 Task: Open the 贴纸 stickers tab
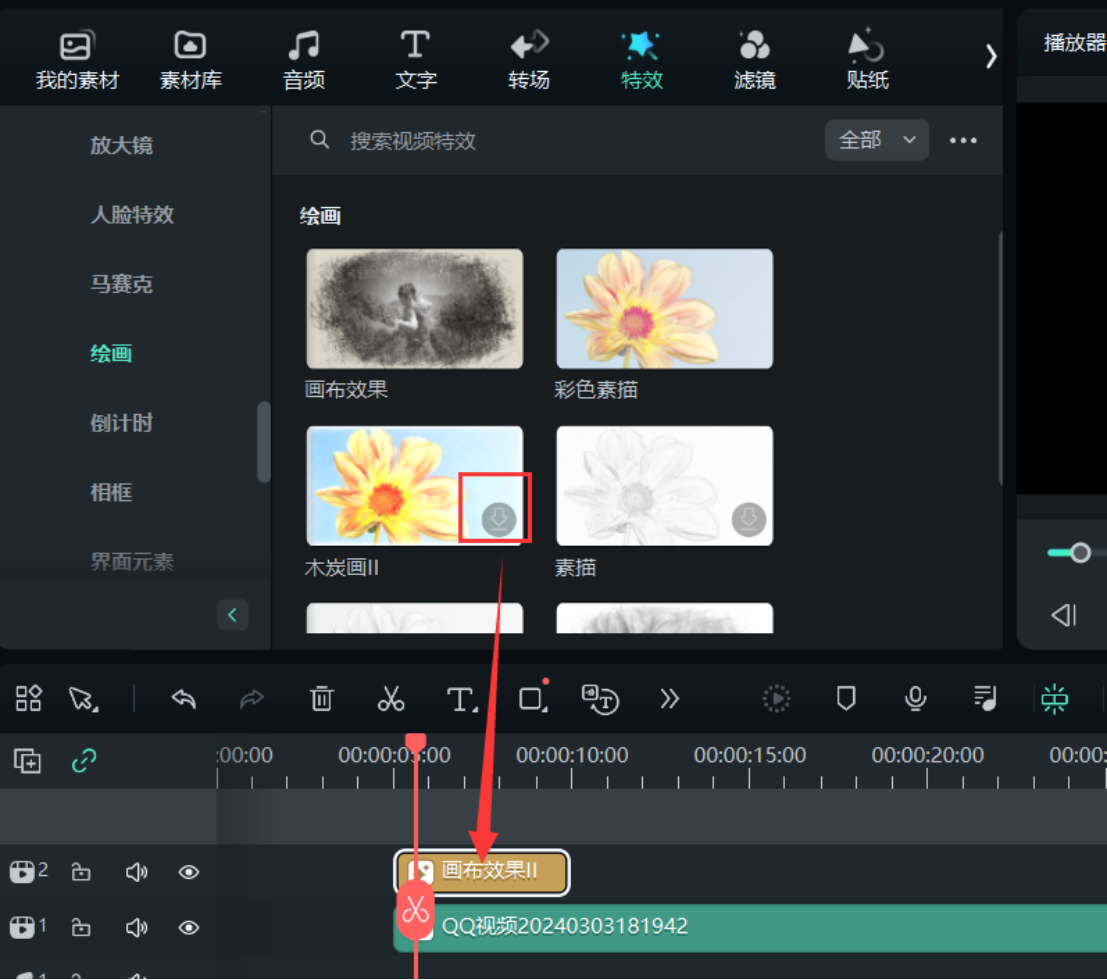click(867, 61)
